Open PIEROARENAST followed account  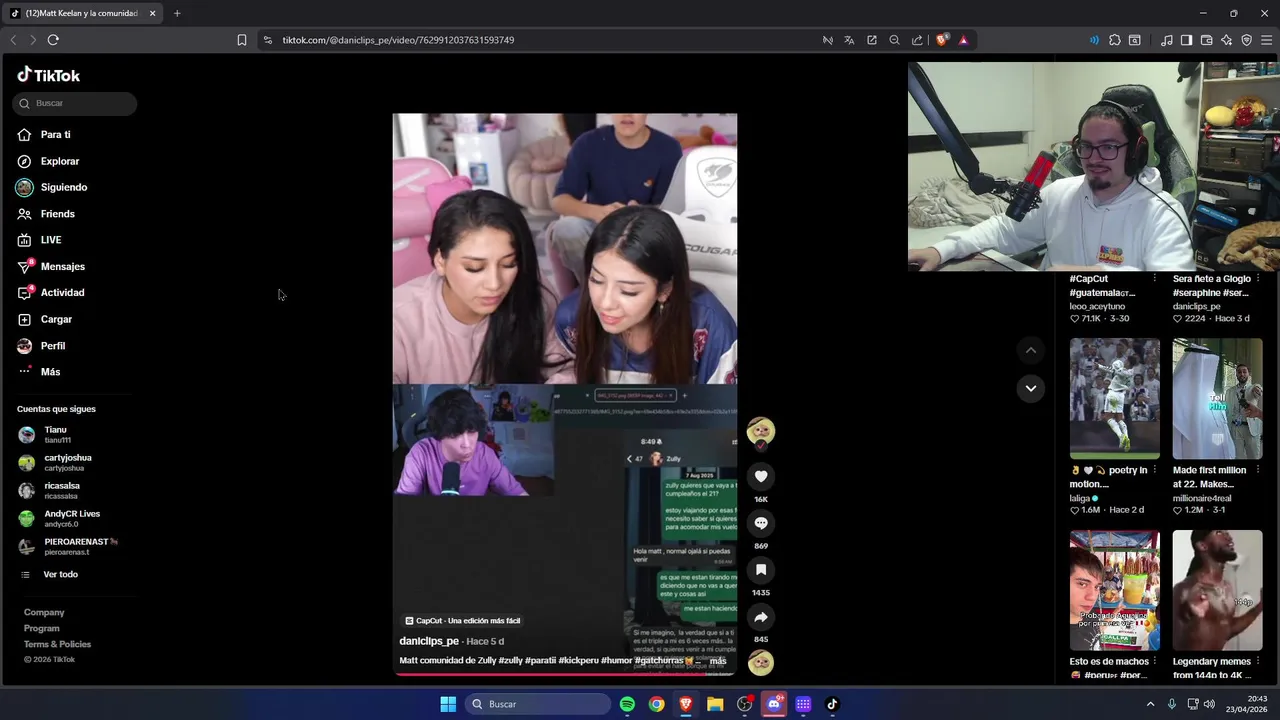coord(68,546)
